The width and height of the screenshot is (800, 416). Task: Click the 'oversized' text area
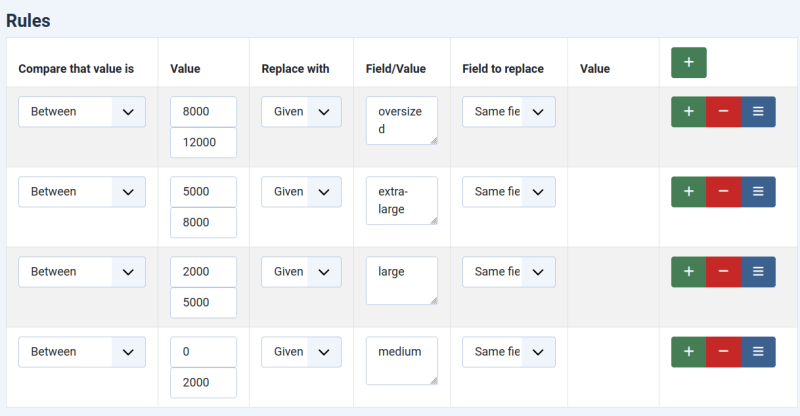[401, 120]
